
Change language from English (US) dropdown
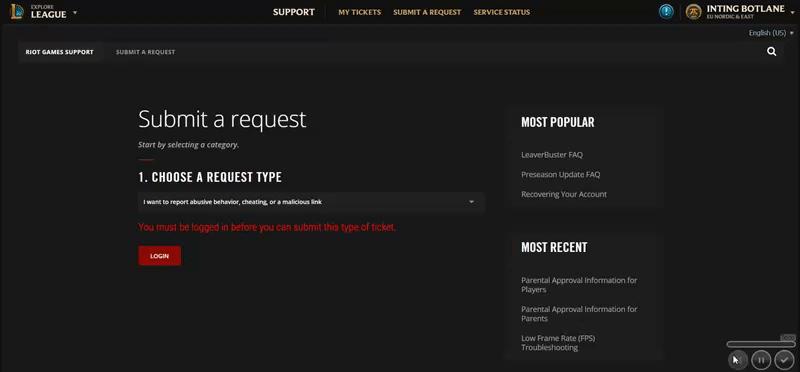point(771,33)
